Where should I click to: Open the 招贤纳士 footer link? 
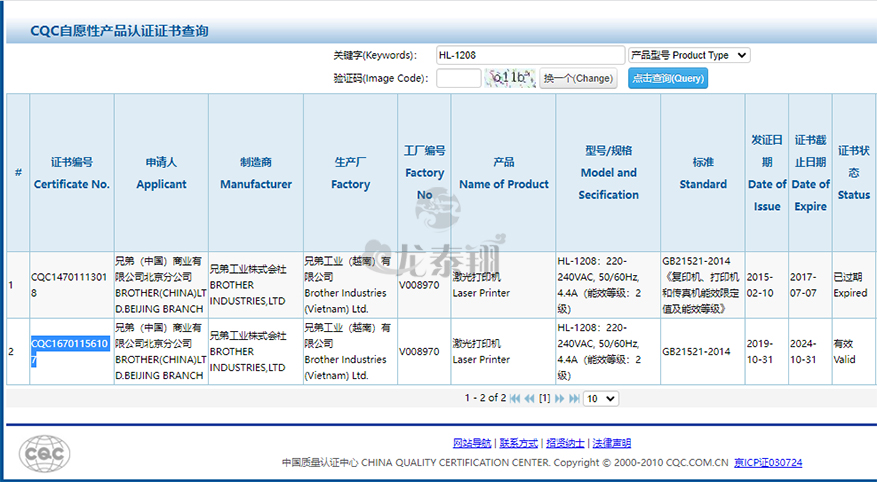[x=565, y=443]
